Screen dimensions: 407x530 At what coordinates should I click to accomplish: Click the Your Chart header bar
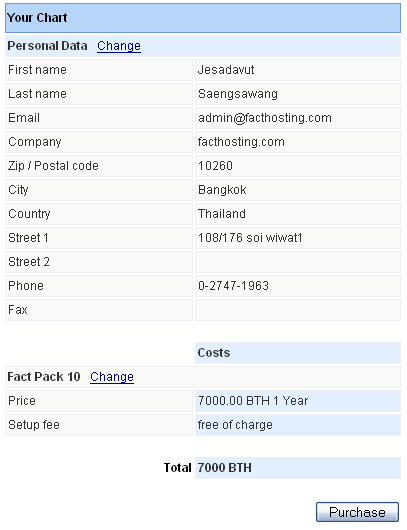pyautogui.click(x=203, y=18)
